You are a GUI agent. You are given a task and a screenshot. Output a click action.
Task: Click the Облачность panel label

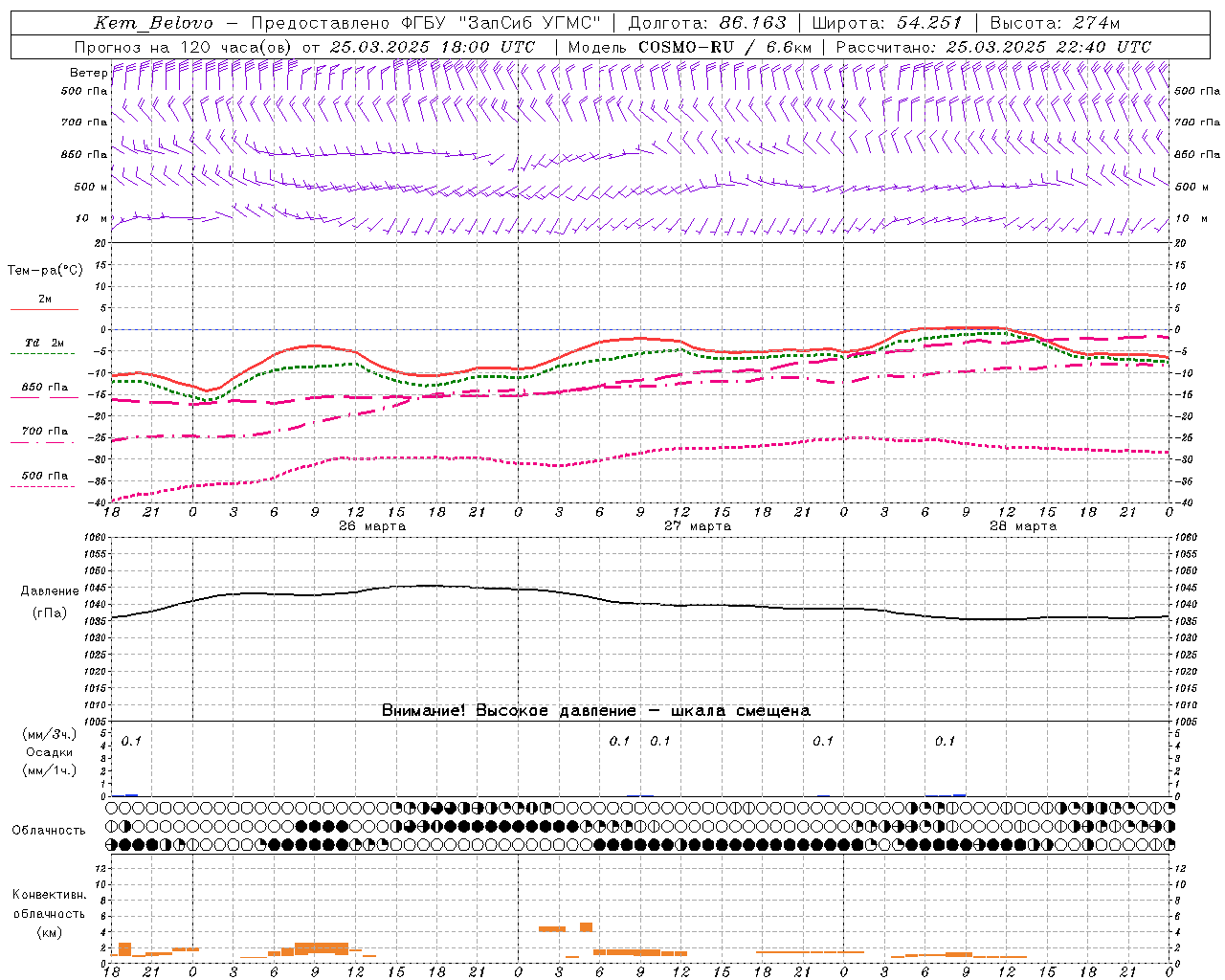pyautogui.click(x=49, y=830)
